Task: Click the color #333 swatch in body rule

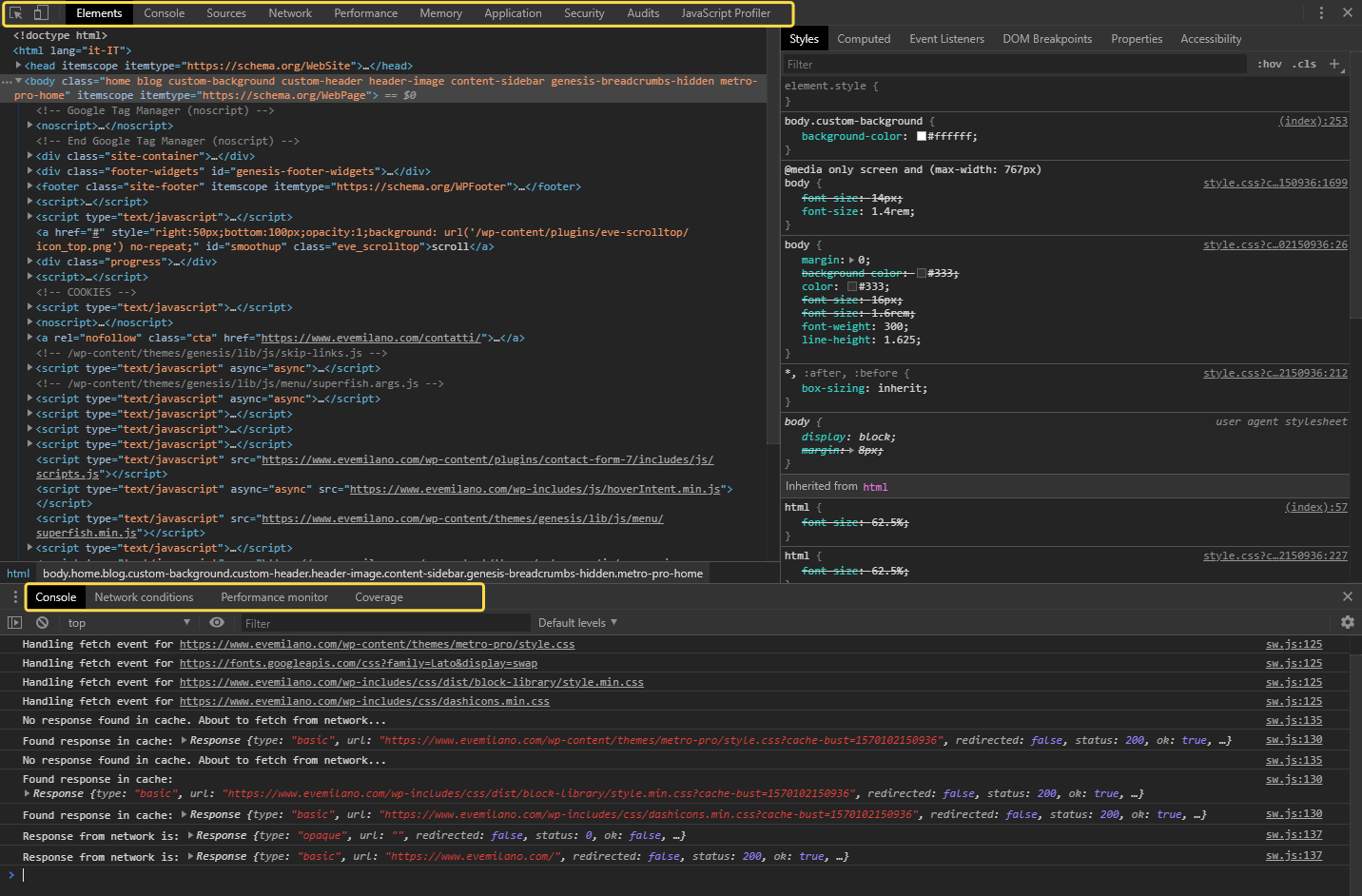Action: point(852,286)
